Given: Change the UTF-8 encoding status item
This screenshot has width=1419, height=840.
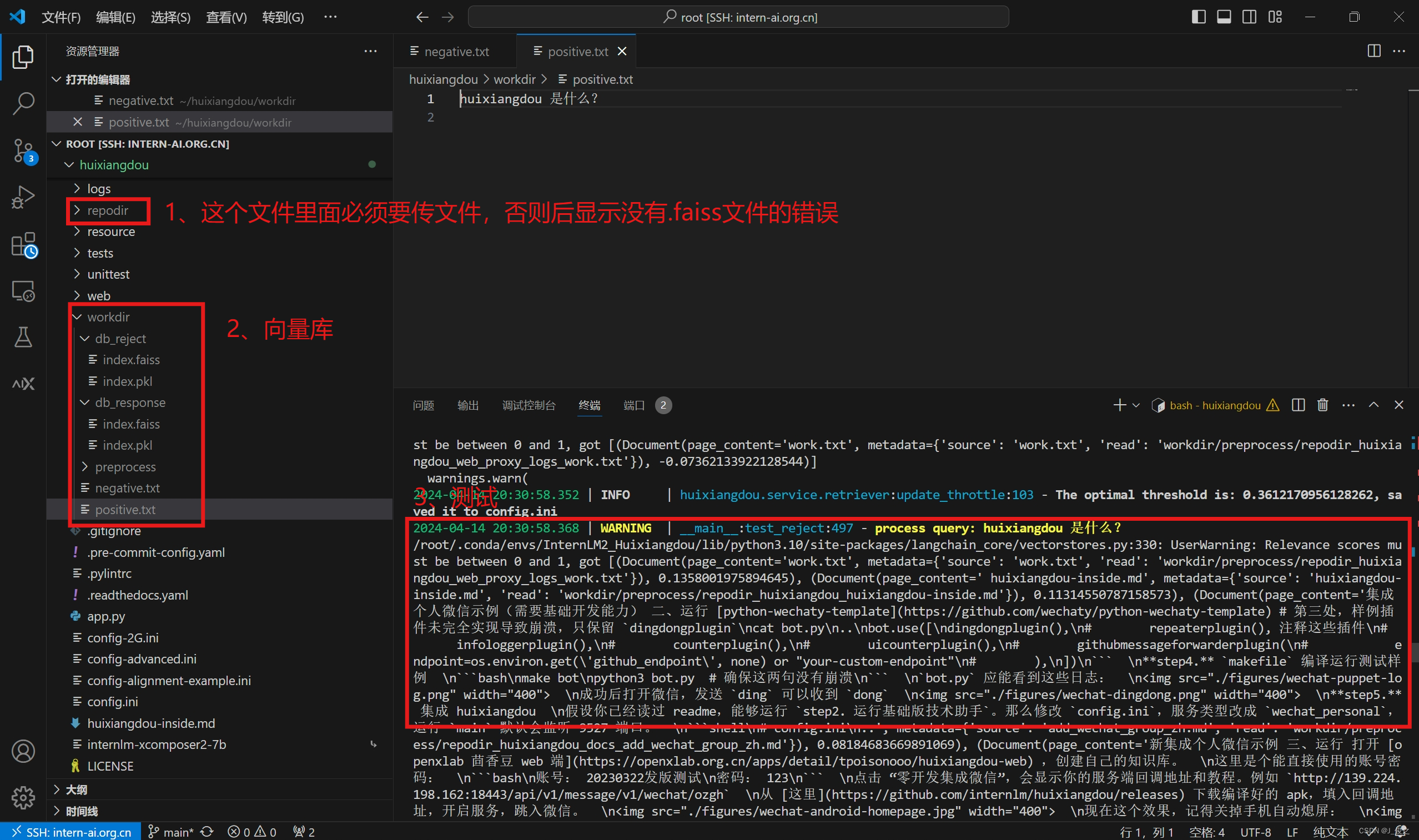Looking at the screenshot, I should 1255,832.
